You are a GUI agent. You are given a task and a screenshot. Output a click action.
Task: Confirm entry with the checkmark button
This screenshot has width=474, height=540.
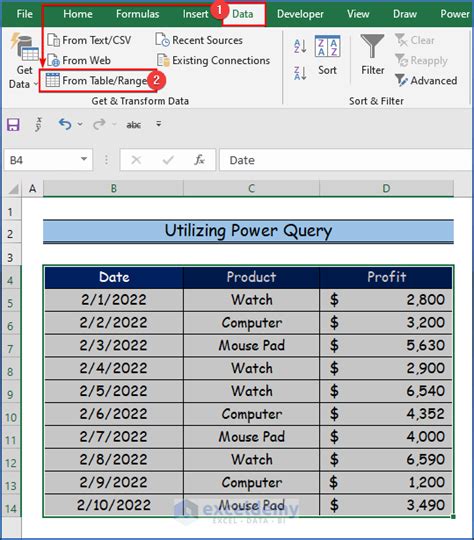(x=168, y=160)
